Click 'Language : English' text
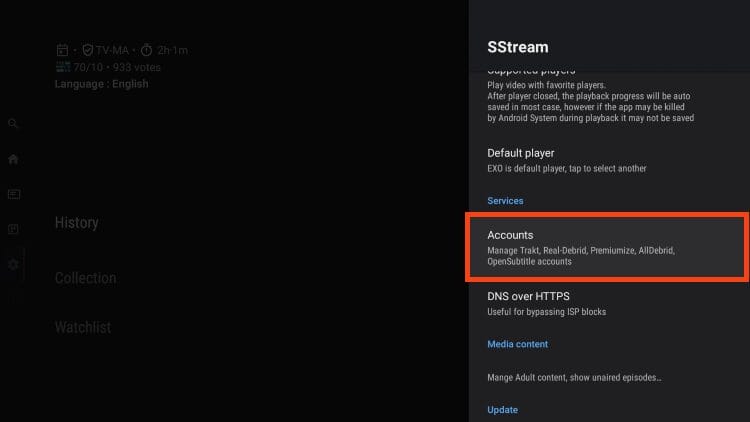The width and height of the screenshot is (750, 422). coord(101,84)
